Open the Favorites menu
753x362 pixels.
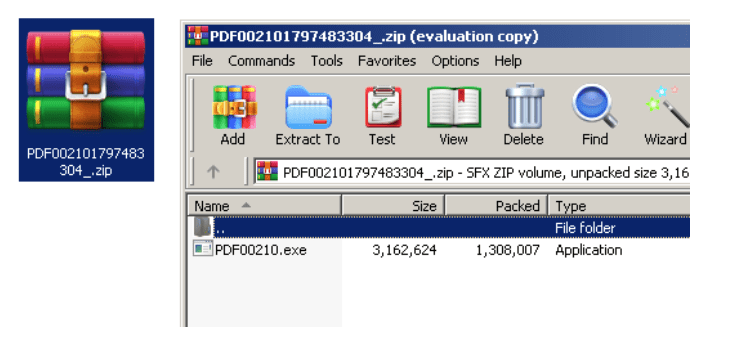click(x=387, y=61)
